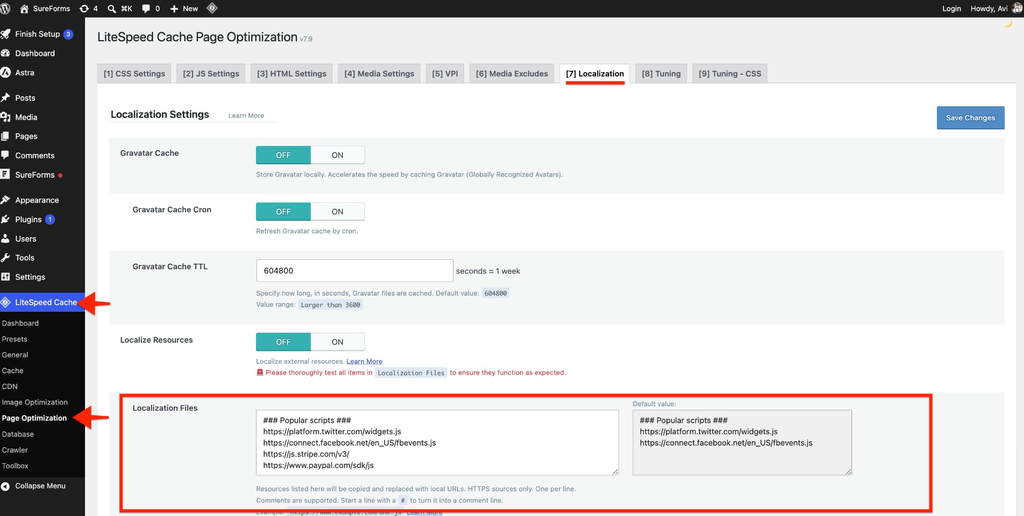The image size is (1024, 516).
Task: Open Learn More link under Localize Resources
Action: [364, 361]
